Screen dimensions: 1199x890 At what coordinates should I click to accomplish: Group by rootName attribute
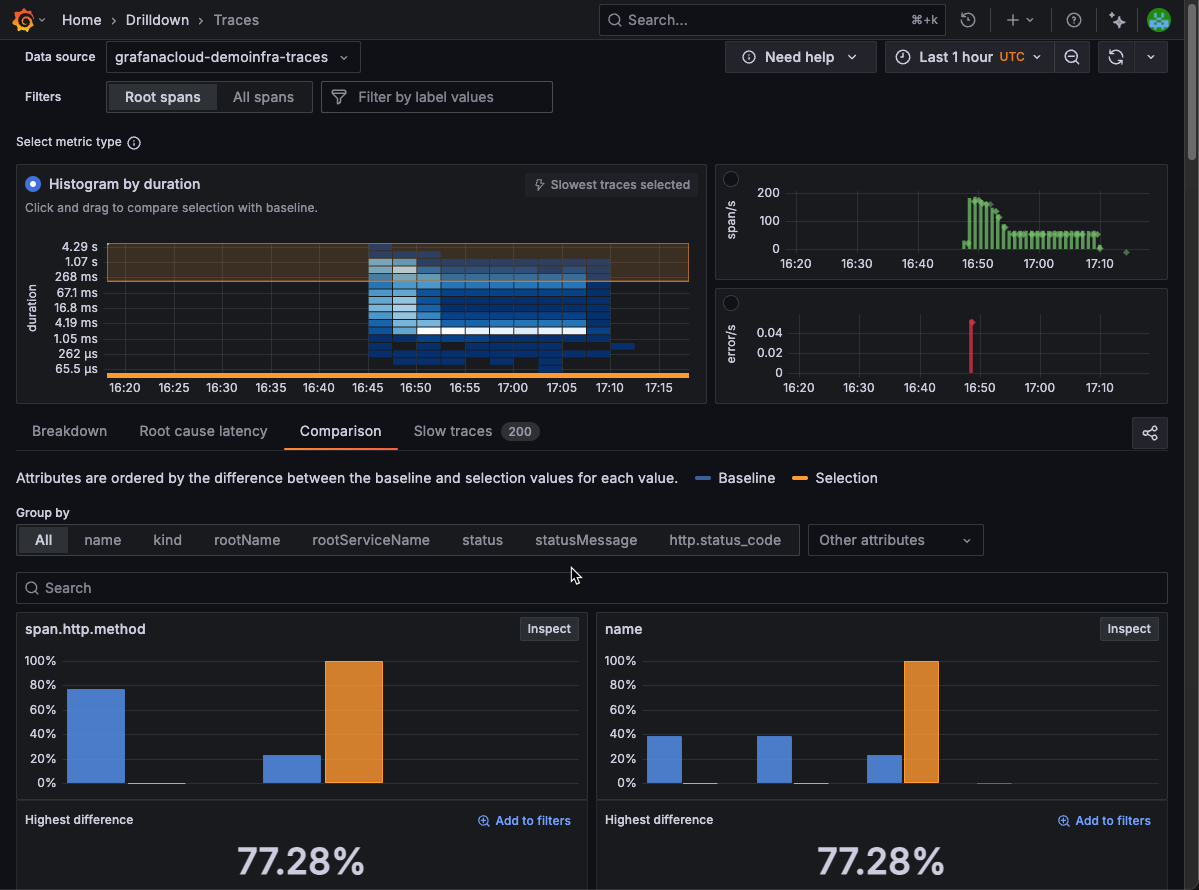[247, 540]
